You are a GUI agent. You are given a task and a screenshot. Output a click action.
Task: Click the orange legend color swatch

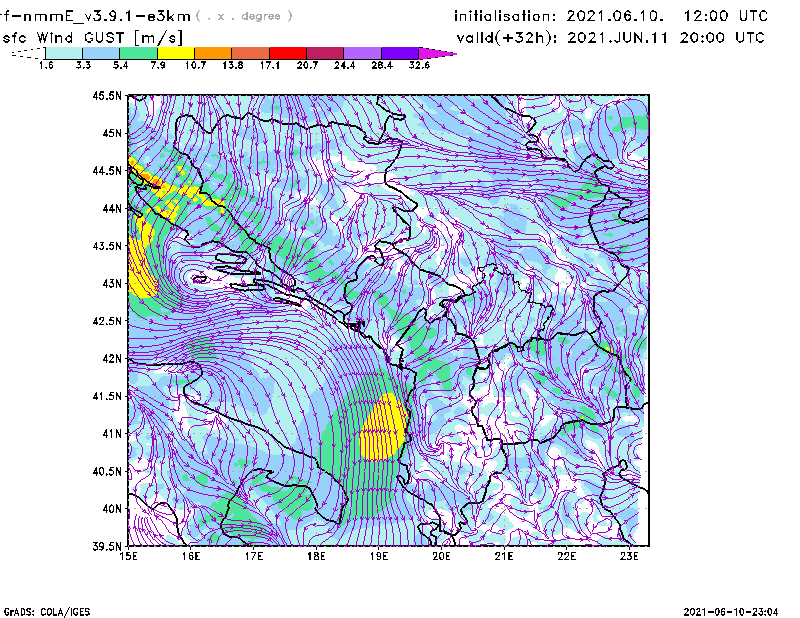(213, 53)
